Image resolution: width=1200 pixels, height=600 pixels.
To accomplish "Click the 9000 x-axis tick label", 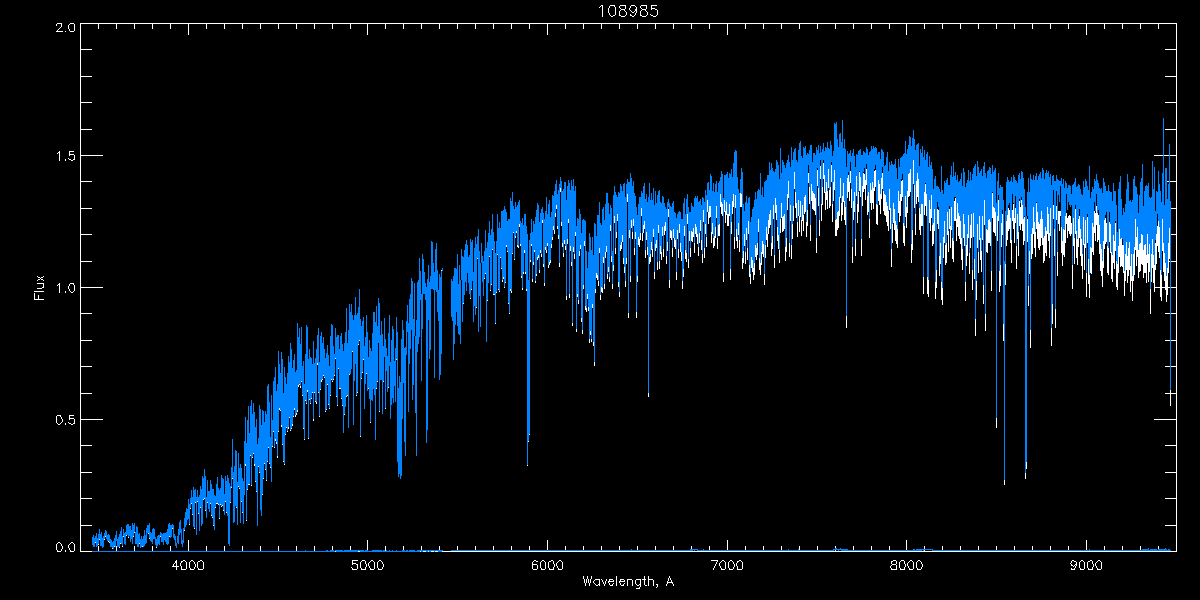I will 1087,565.
